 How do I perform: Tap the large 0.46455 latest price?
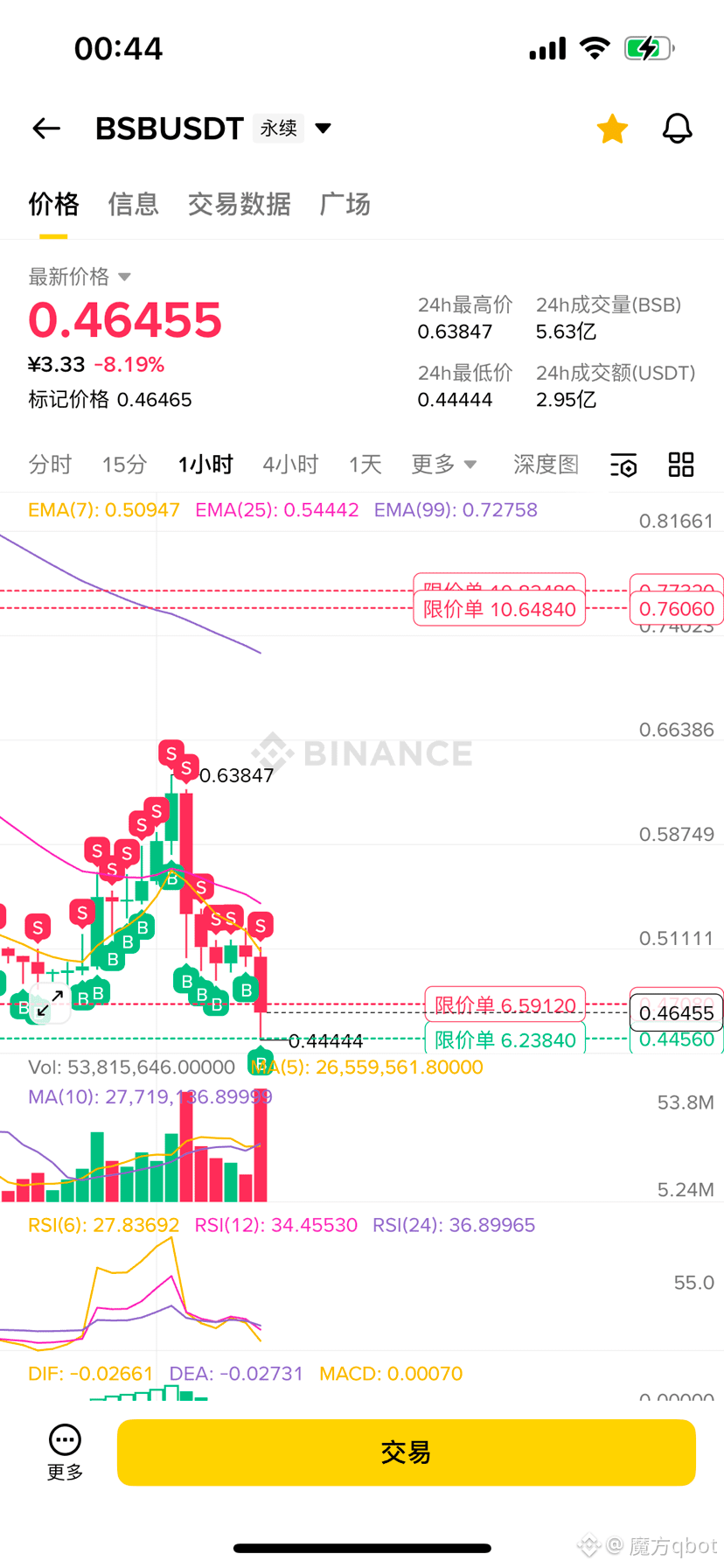[125, 320]
